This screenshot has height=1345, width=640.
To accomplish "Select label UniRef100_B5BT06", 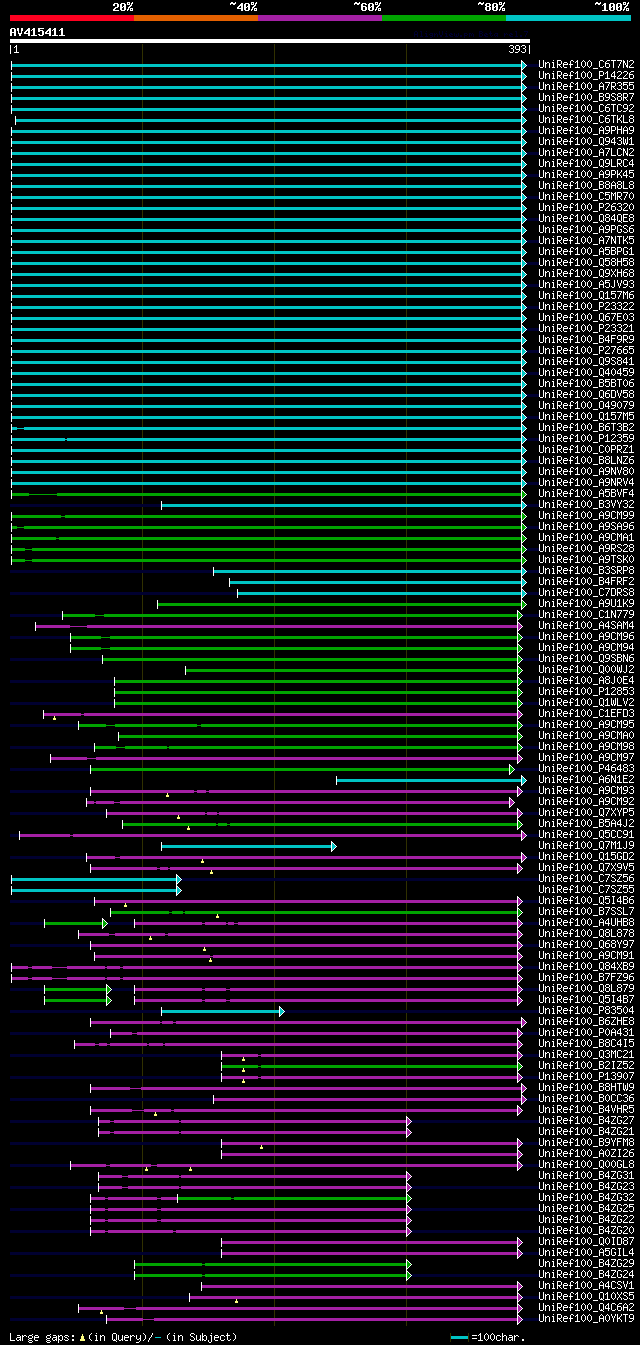I will tap(586, 383).
